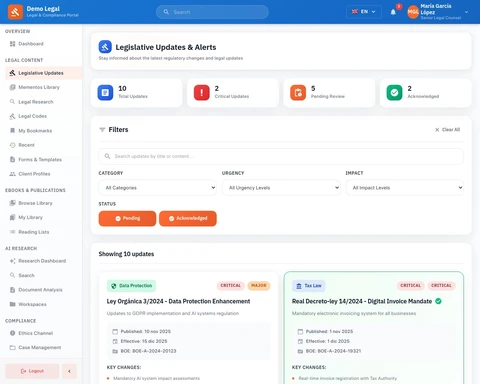Click the Tax Law category tag
The height and width of the screenshot is (384, 480).
pyautogui.click(x=309, y=286)
